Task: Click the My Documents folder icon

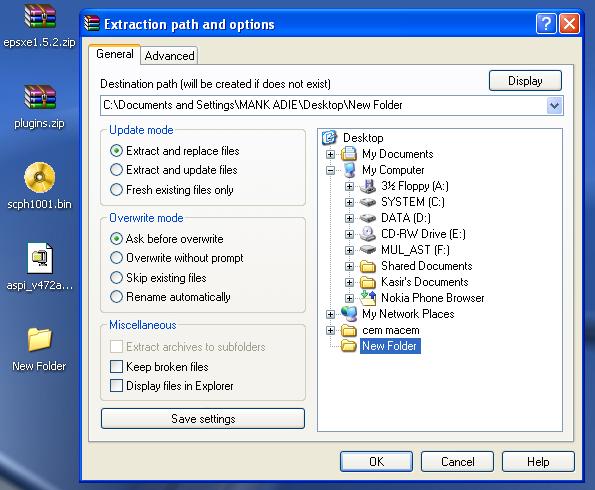Action: (349, 154)
